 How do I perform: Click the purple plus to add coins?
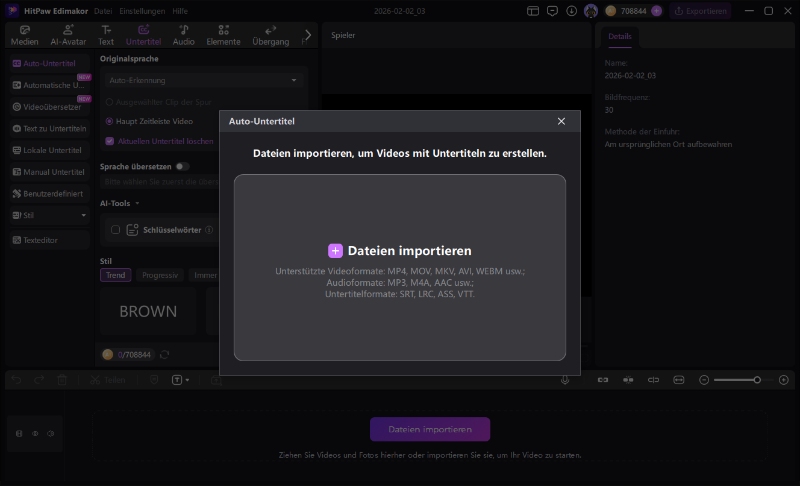click(x=656, y=11)
